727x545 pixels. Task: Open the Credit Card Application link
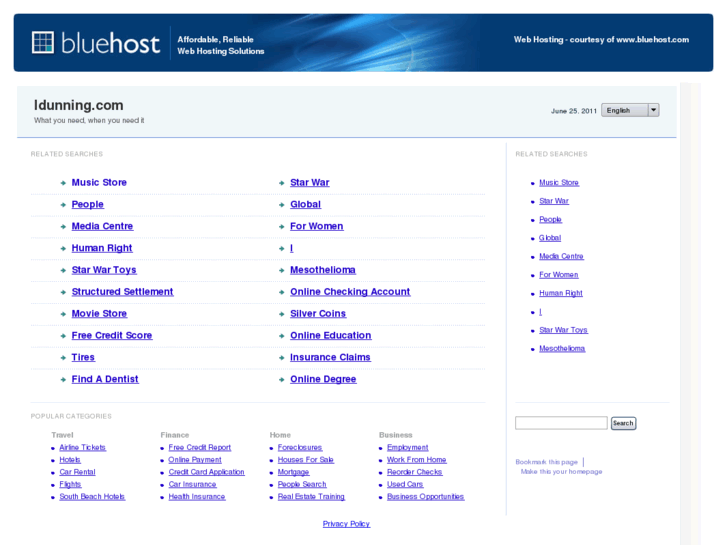click(206, 472)
